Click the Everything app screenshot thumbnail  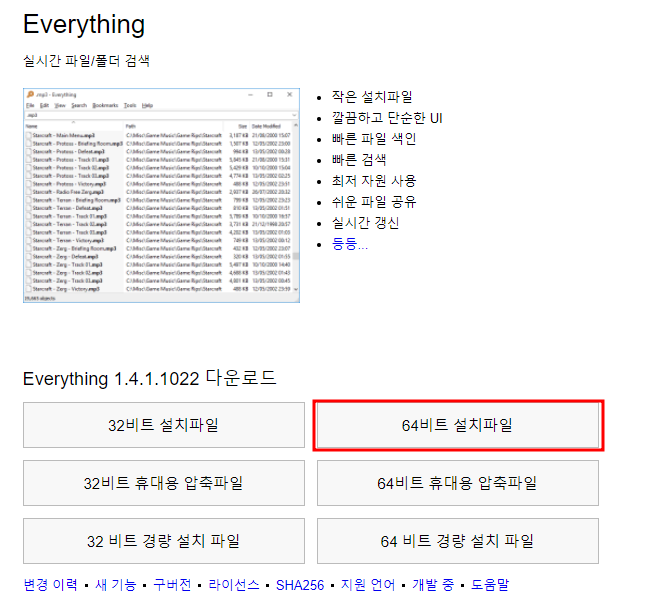point(161,195)
